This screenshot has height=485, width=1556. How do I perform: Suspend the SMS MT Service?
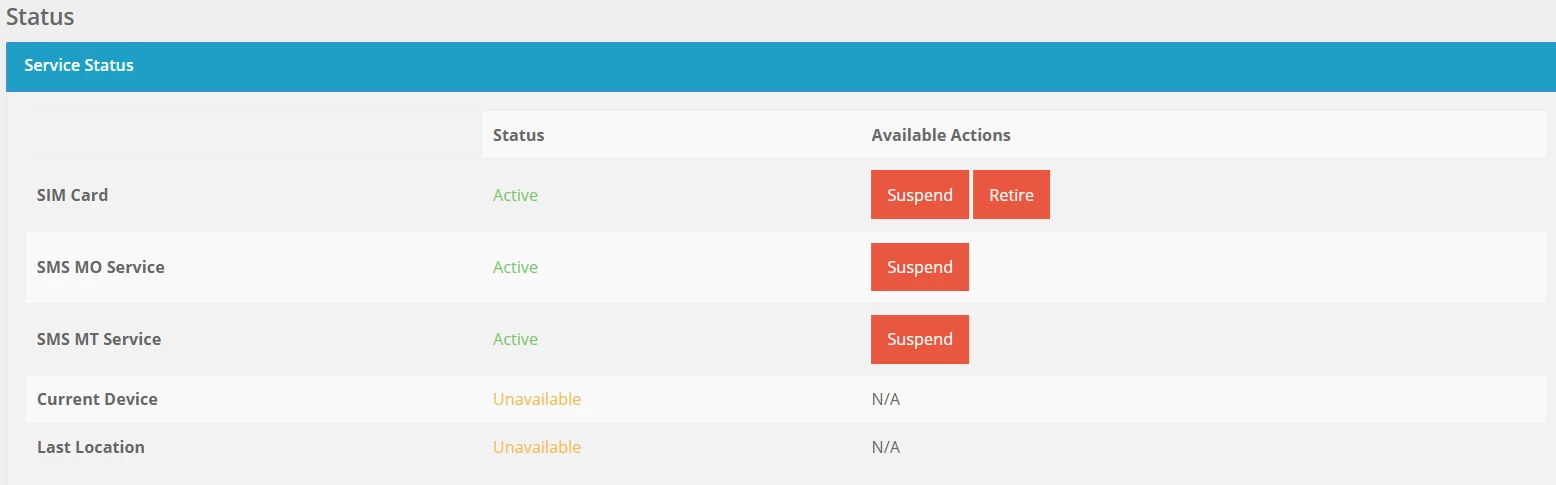(919, 339)
